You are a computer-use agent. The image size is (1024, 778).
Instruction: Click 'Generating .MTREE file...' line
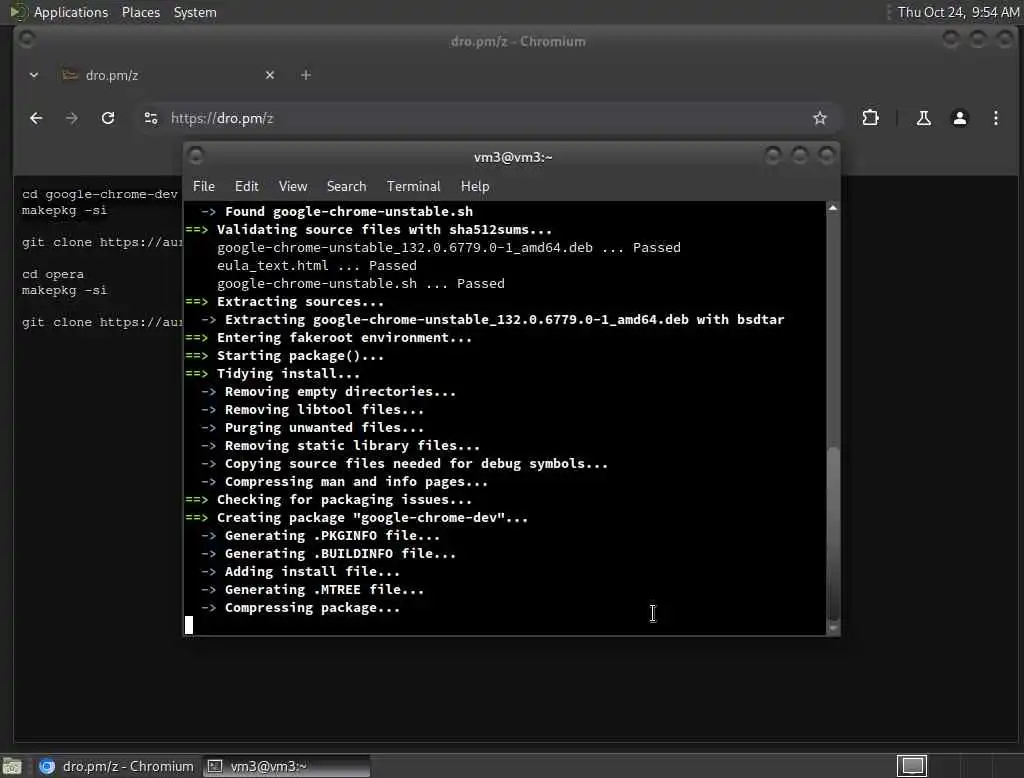tap(325, 589)
